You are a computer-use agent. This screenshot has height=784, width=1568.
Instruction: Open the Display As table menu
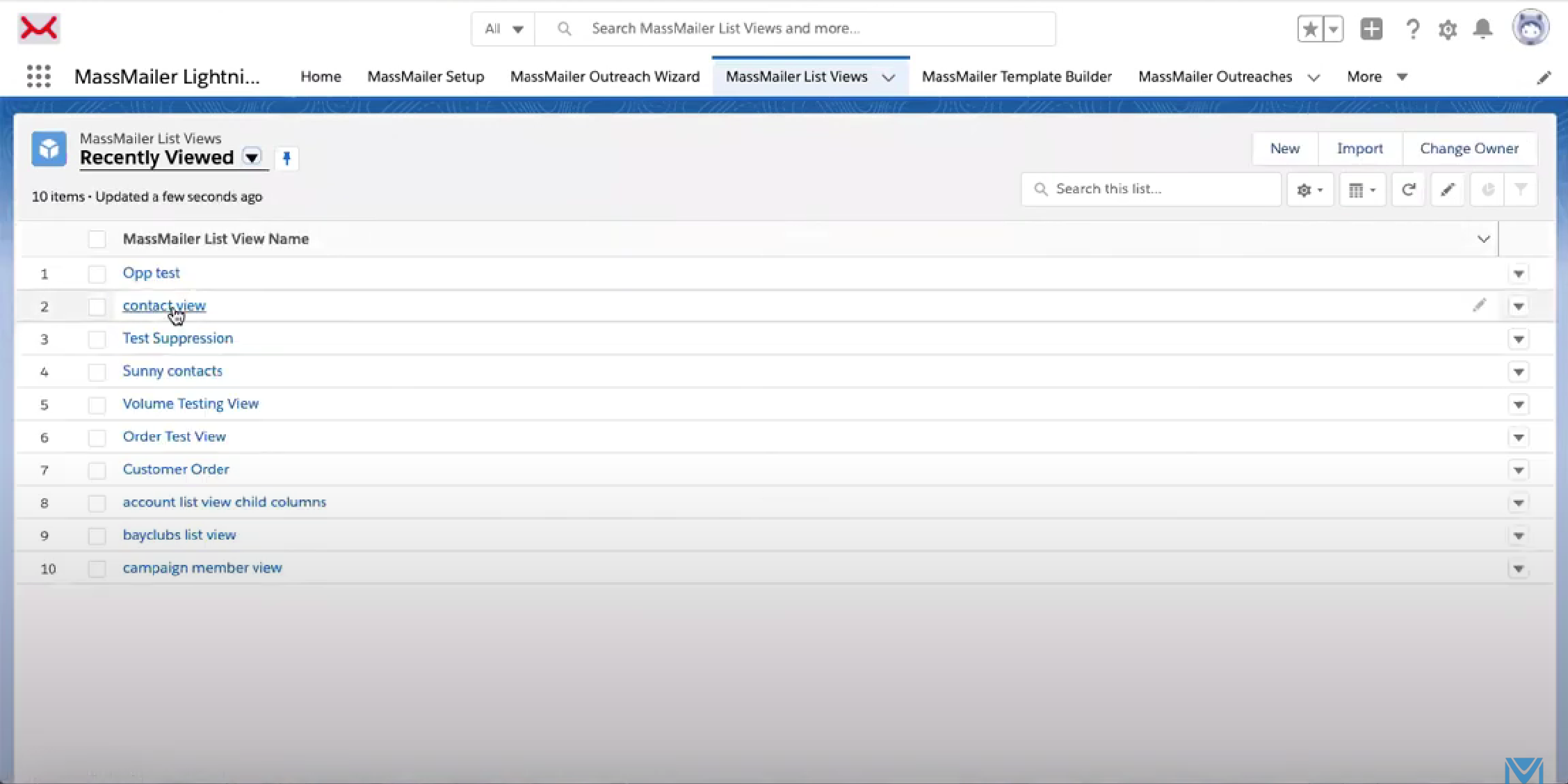pyautogui.click(x=1361, y=190)
